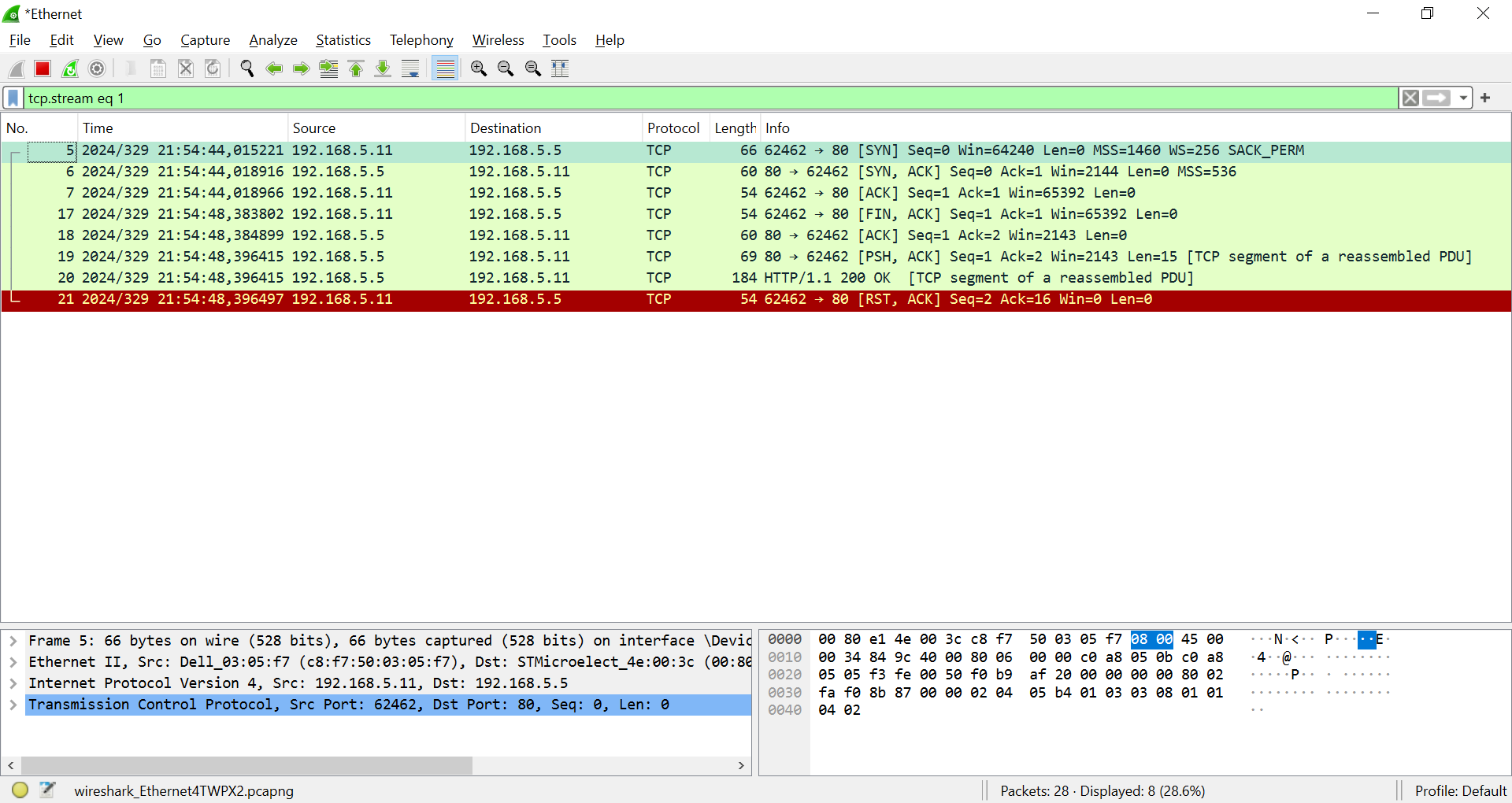The height and width of the screenshot is (803, 1512).
Task: Go to the last packet
Action: pos(383,68)
